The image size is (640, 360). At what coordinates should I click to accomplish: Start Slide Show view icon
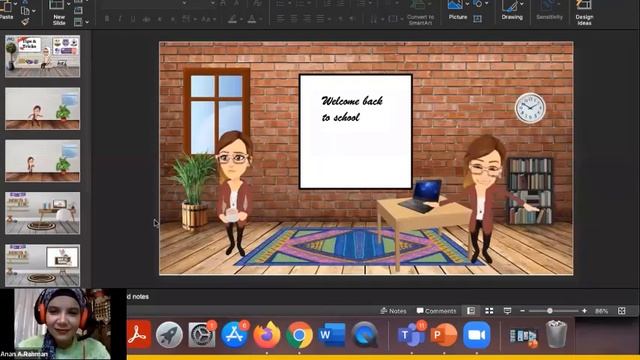pos(507,311)
